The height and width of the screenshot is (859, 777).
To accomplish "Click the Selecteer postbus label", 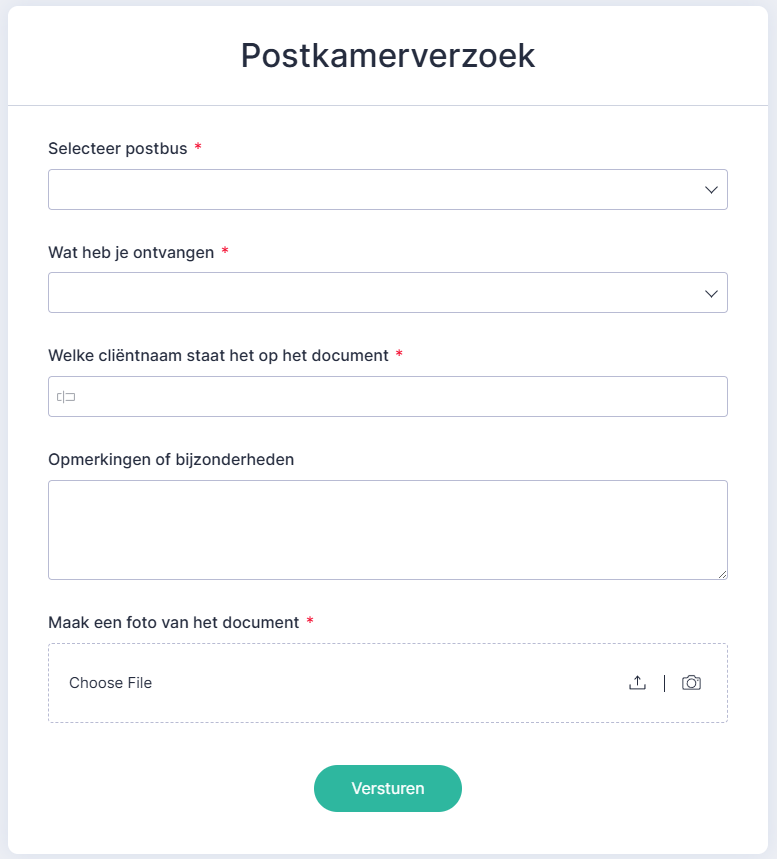I will pyautogui.click(x=118, y=148).
